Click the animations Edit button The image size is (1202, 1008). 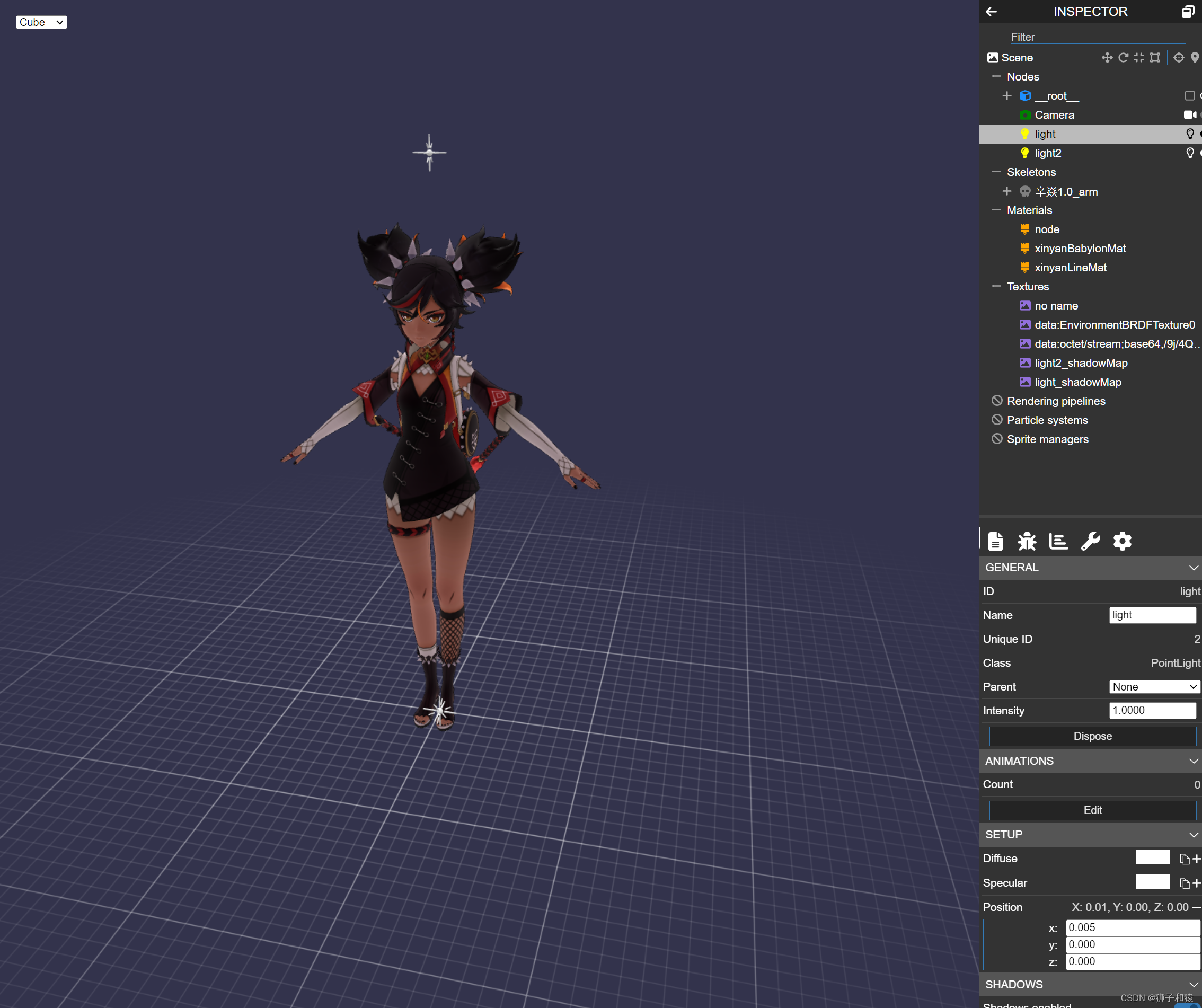coord(1092,810)
